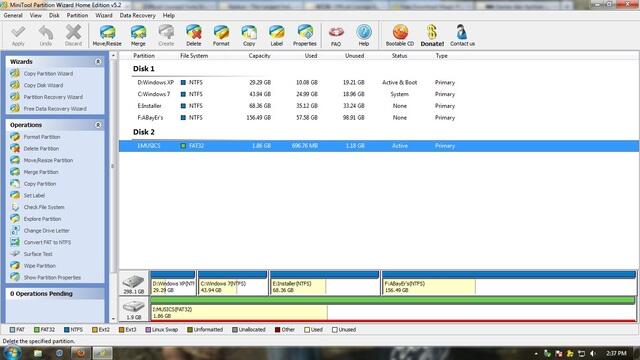
Task: Click the Help toolbar icon
Action: tap(364, 36)
